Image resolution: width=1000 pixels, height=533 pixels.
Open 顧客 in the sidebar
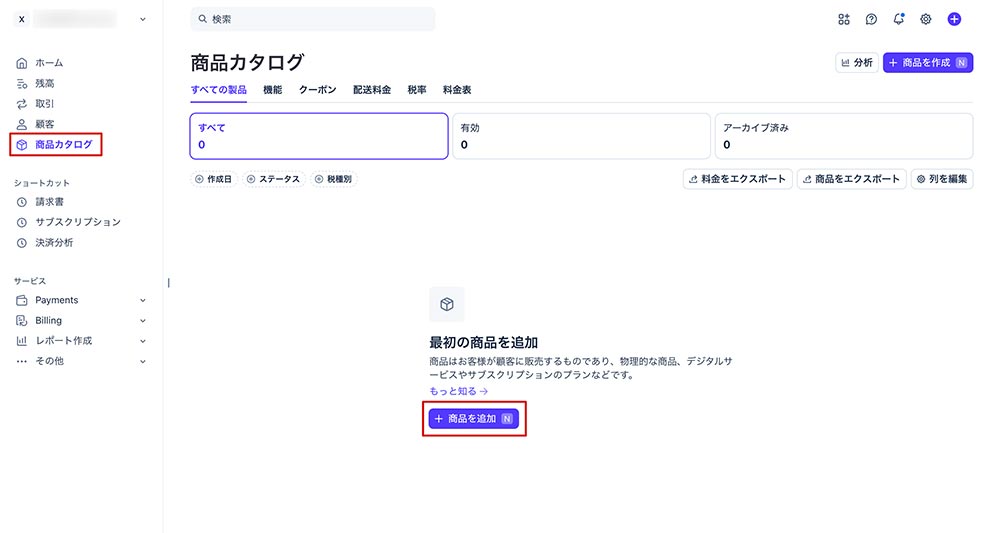point(44,124)
